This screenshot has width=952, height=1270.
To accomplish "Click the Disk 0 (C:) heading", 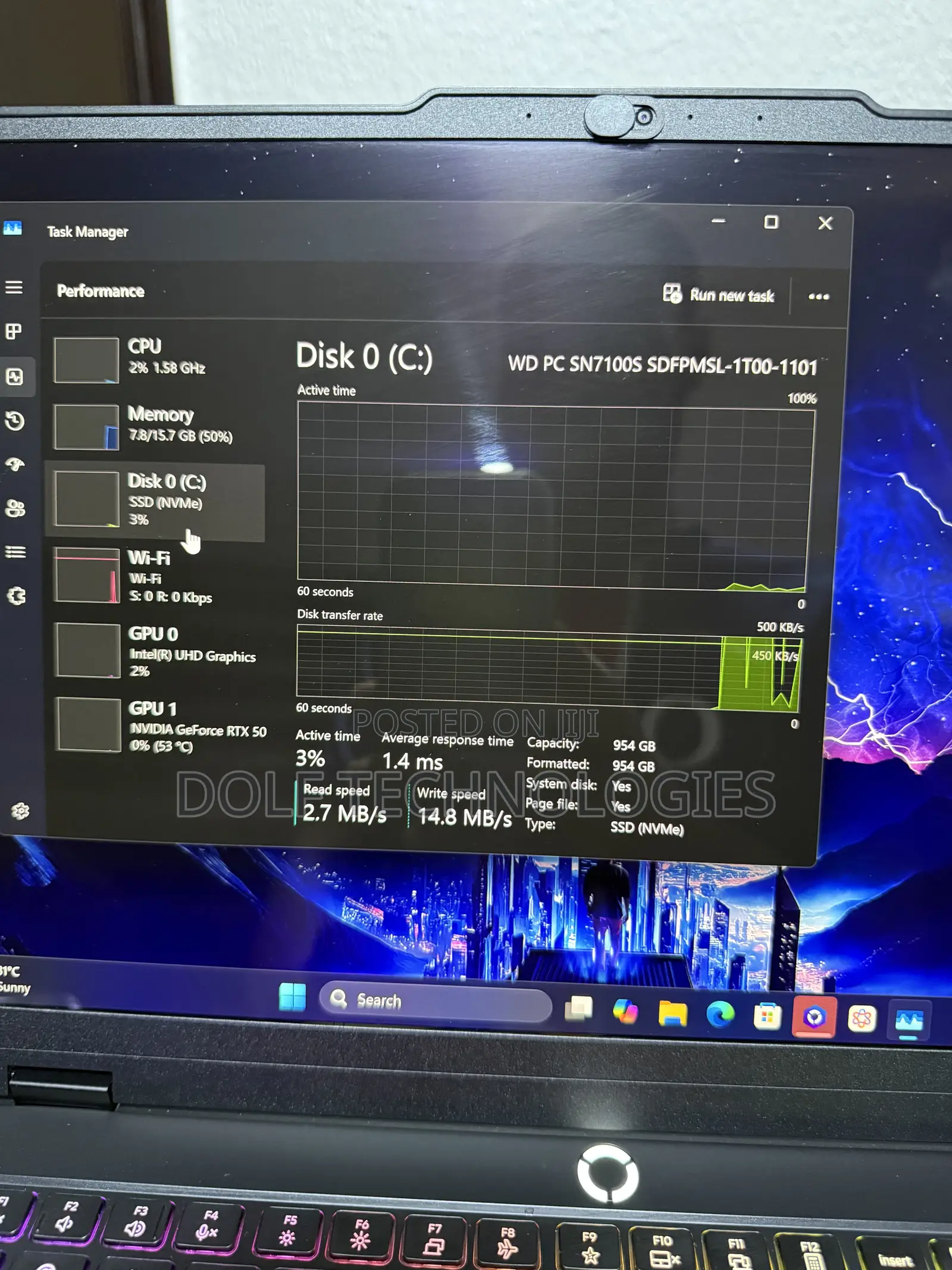I will click(x=364, y=357).
